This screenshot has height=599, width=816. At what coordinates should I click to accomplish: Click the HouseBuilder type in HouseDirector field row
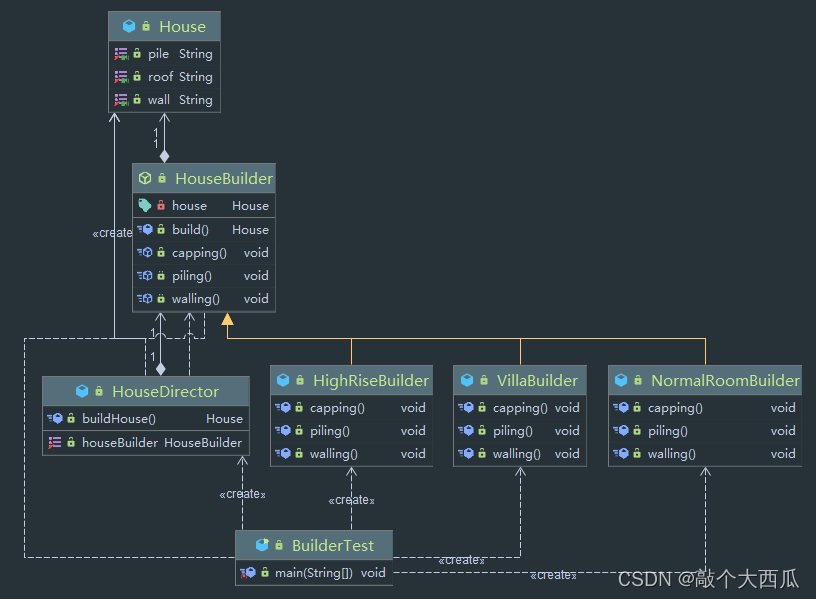203,442
